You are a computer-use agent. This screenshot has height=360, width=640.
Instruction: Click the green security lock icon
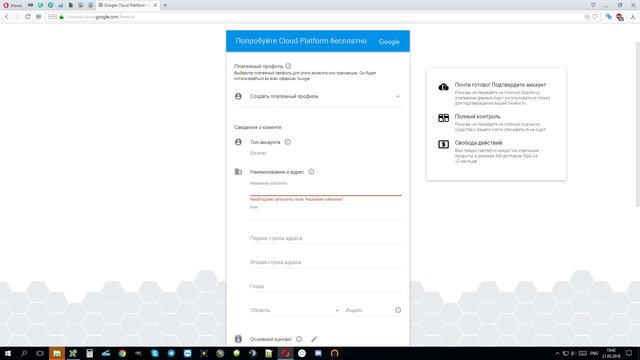click(62, 17)
